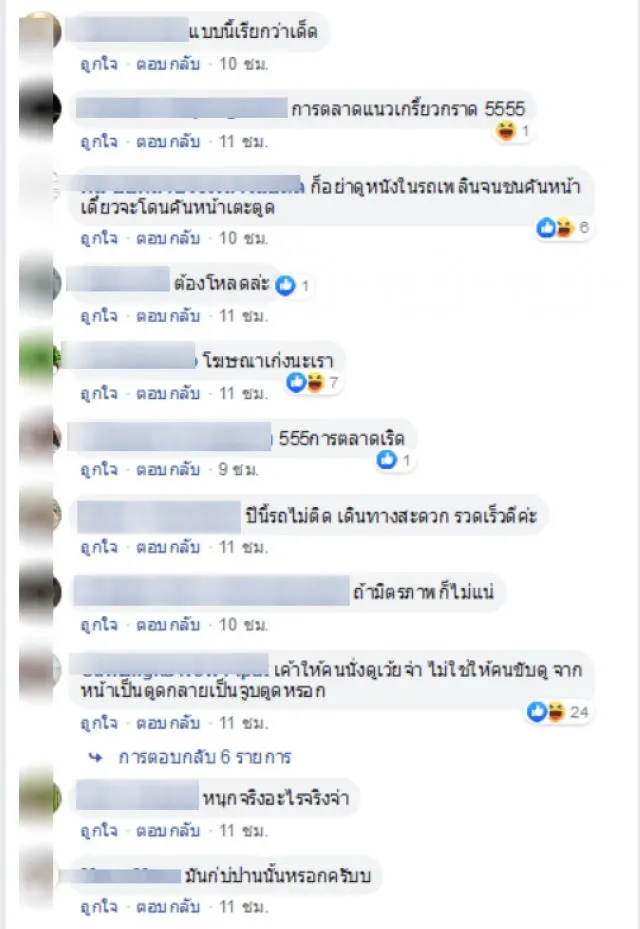
Task: Click the 9 ชม. timestamp
Action: click(x=238, y=469)
